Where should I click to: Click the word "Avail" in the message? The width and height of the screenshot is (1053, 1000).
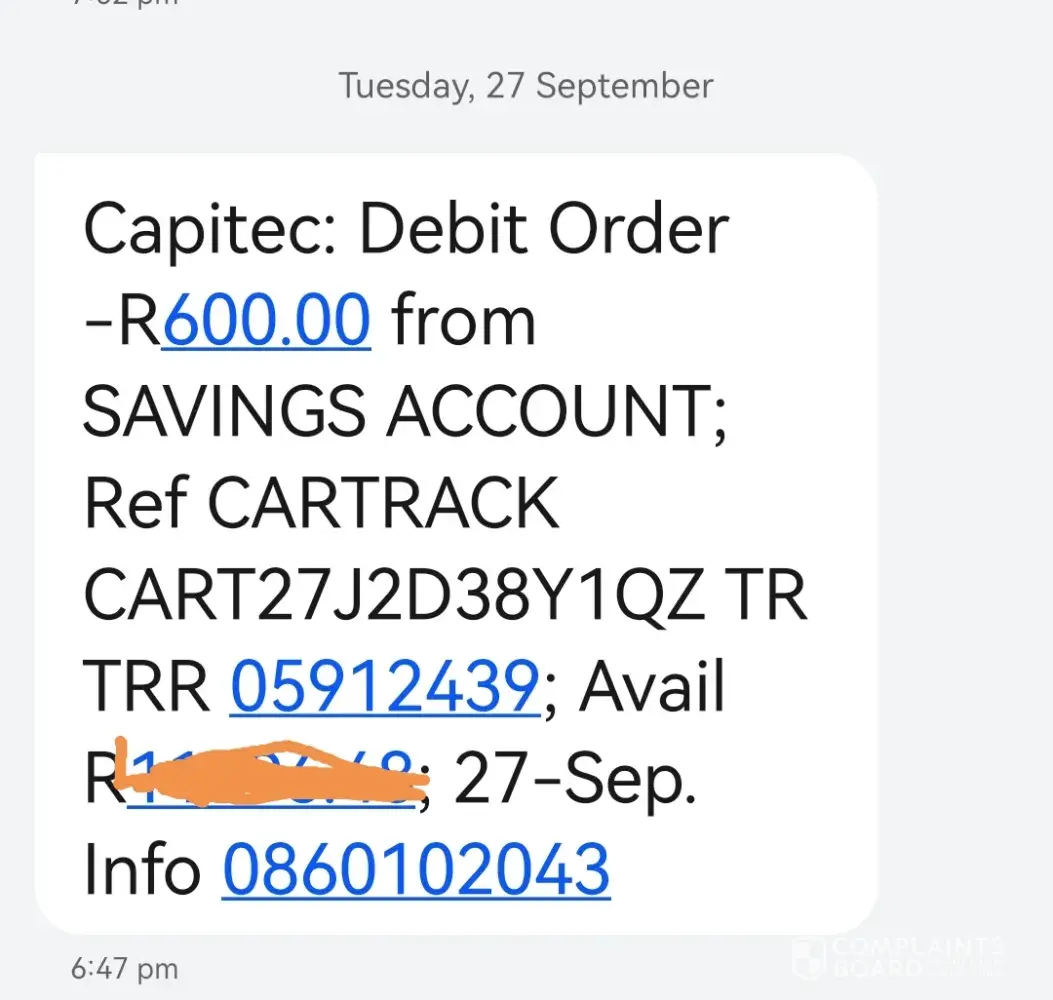[x=652, y=687]
